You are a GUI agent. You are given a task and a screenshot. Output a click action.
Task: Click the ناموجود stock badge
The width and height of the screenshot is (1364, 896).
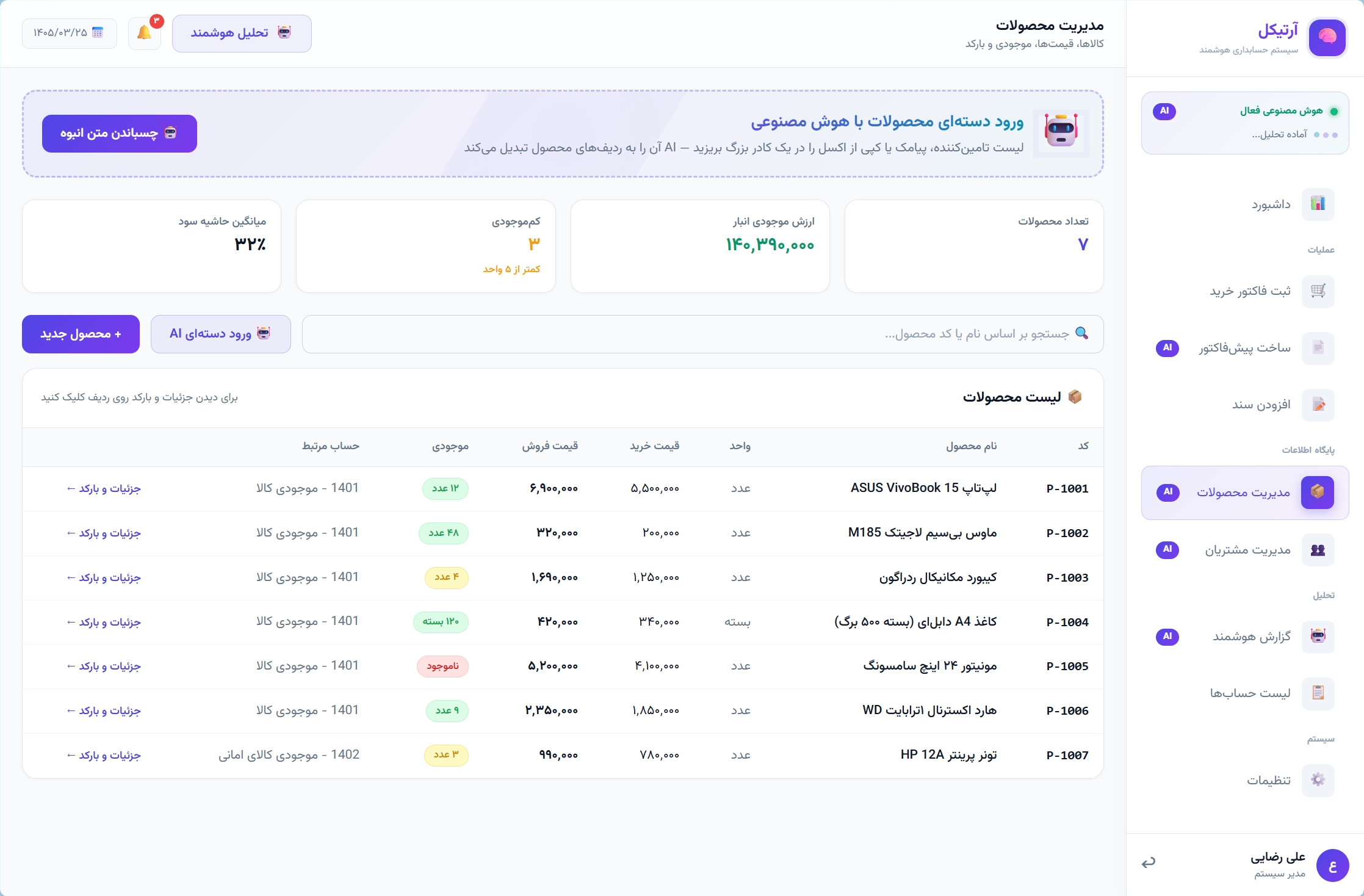coord(442,666)
